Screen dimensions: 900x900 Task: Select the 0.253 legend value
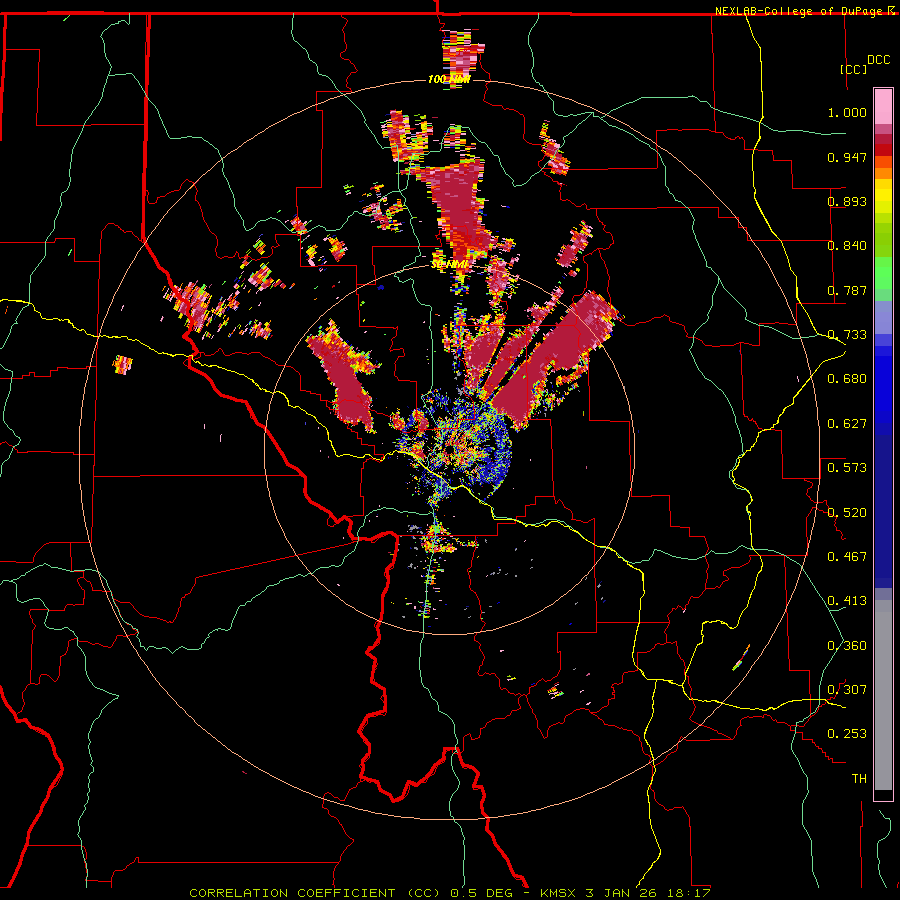847,734
